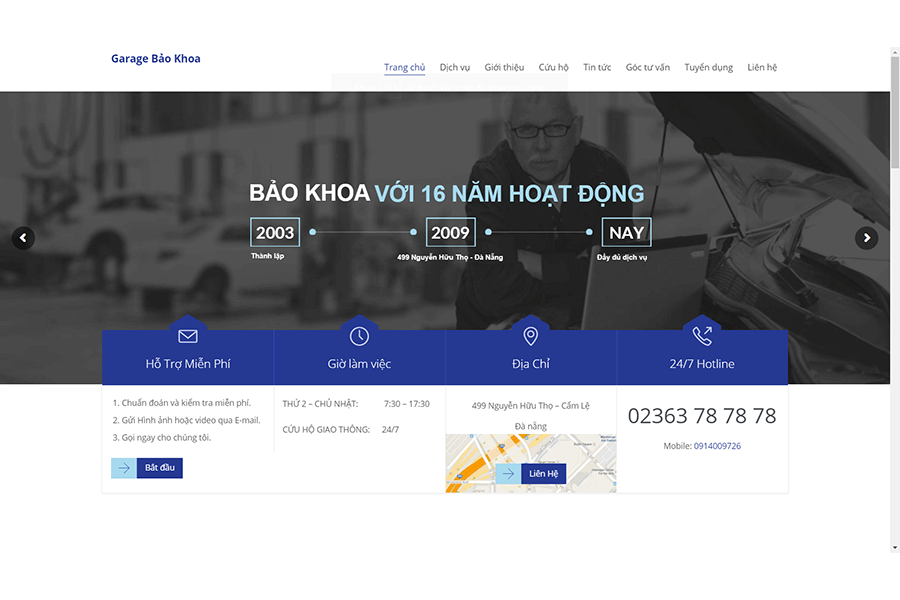The image size is (900, 600).
Task: Click the map pin icon above Địa Chỉ
Action: tap(530, 335)
